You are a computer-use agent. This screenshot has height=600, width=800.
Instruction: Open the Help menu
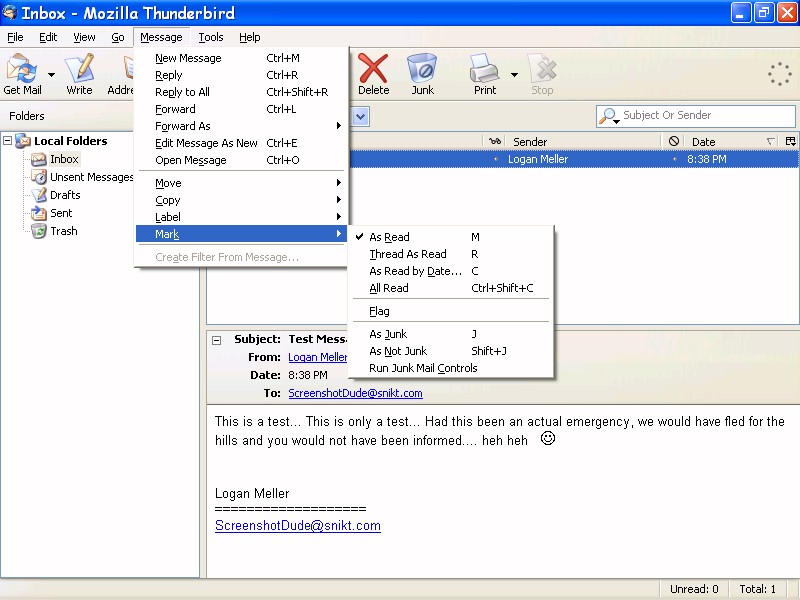click(x=249, y=37)
